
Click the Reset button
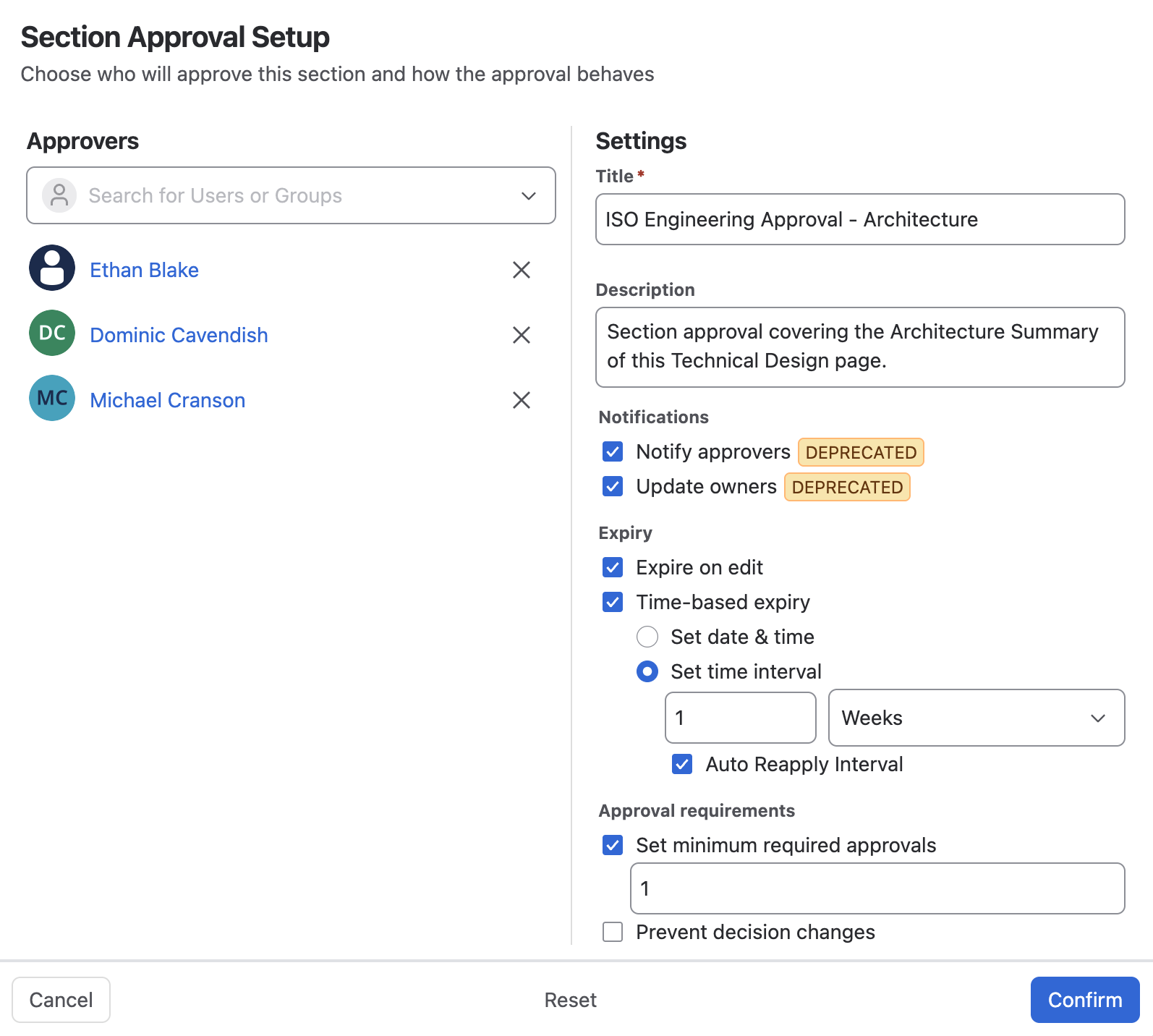point(571,1000)
